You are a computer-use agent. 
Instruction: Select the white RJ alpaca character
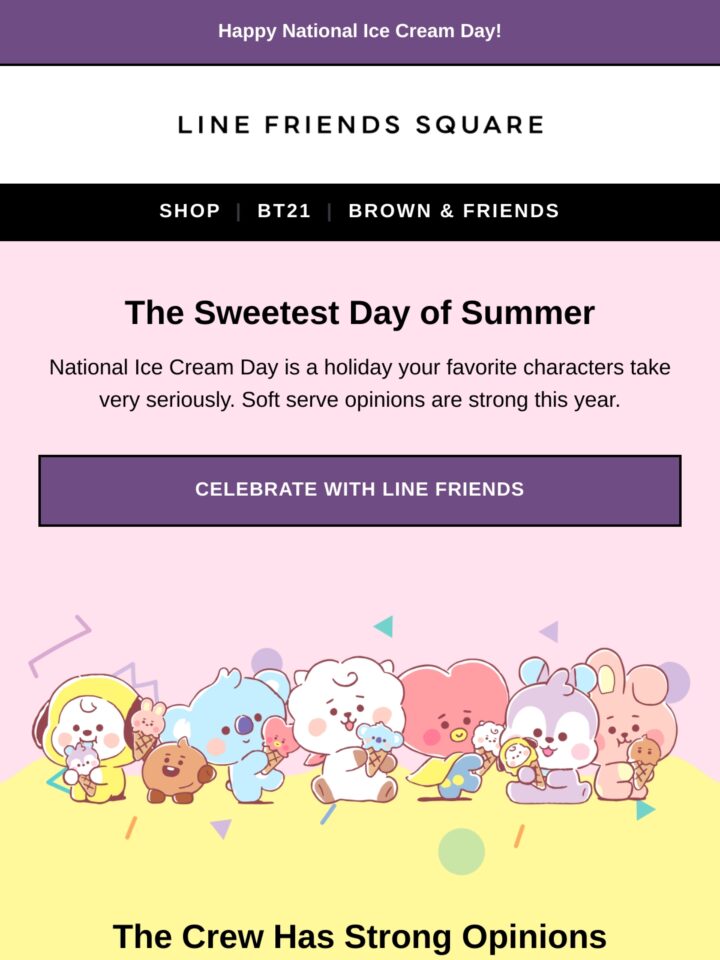point(348,729)
